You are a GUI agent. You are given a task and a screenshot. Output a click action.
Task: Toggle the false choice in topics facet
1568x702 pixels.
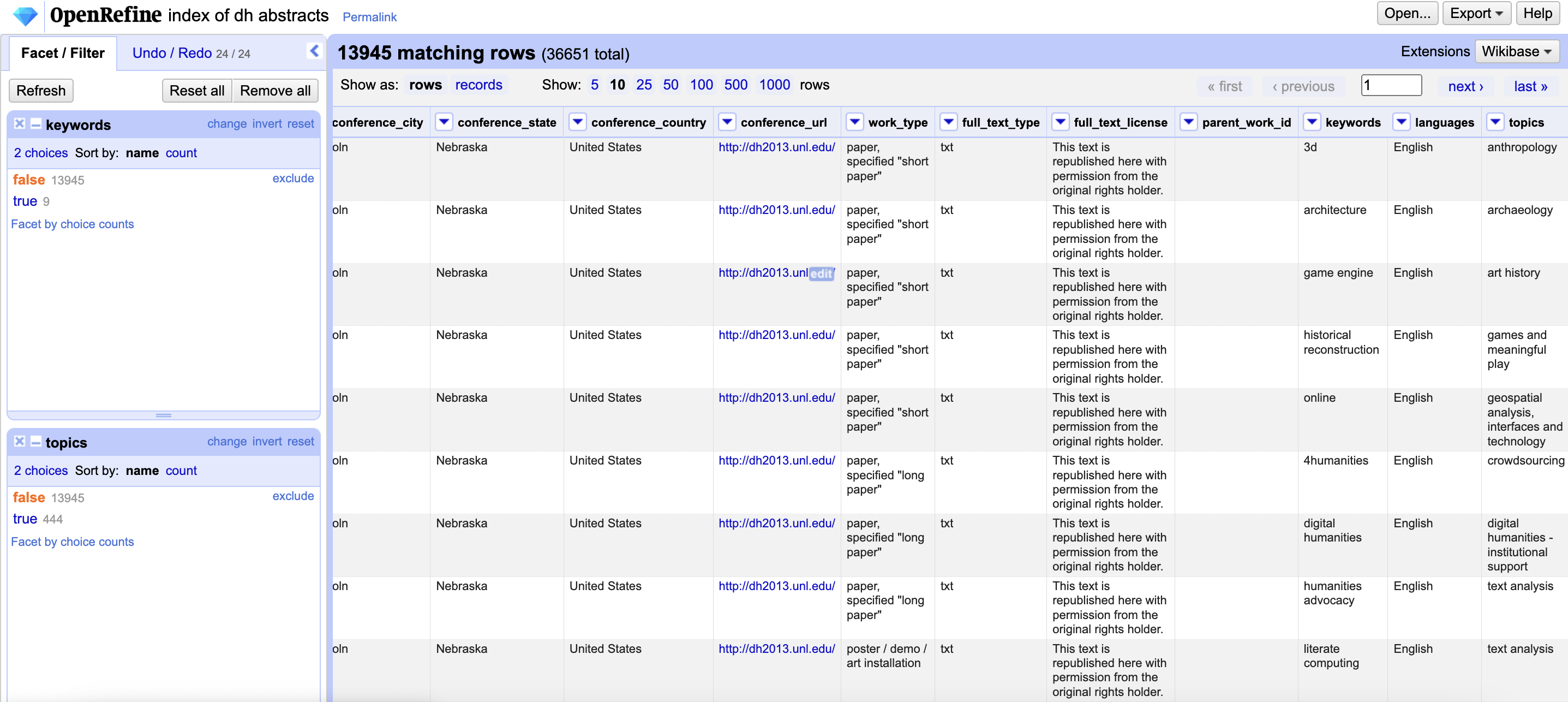[x=28, y=497]
